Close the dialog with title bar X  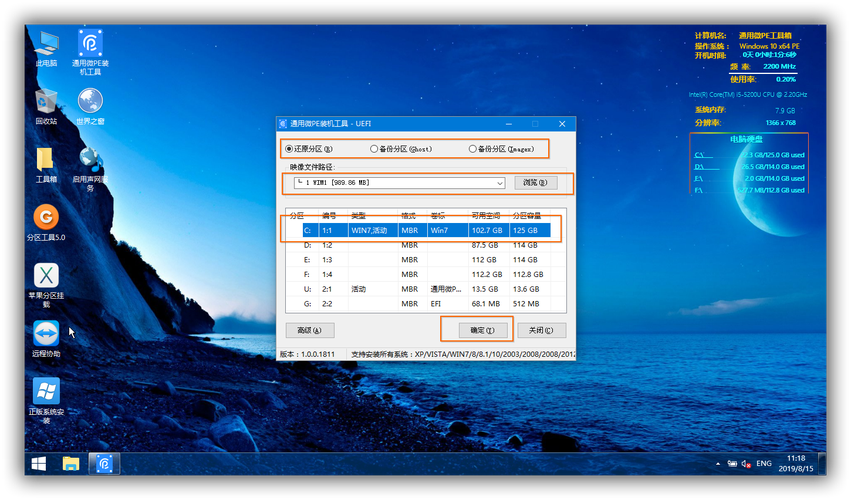point(562,124)
